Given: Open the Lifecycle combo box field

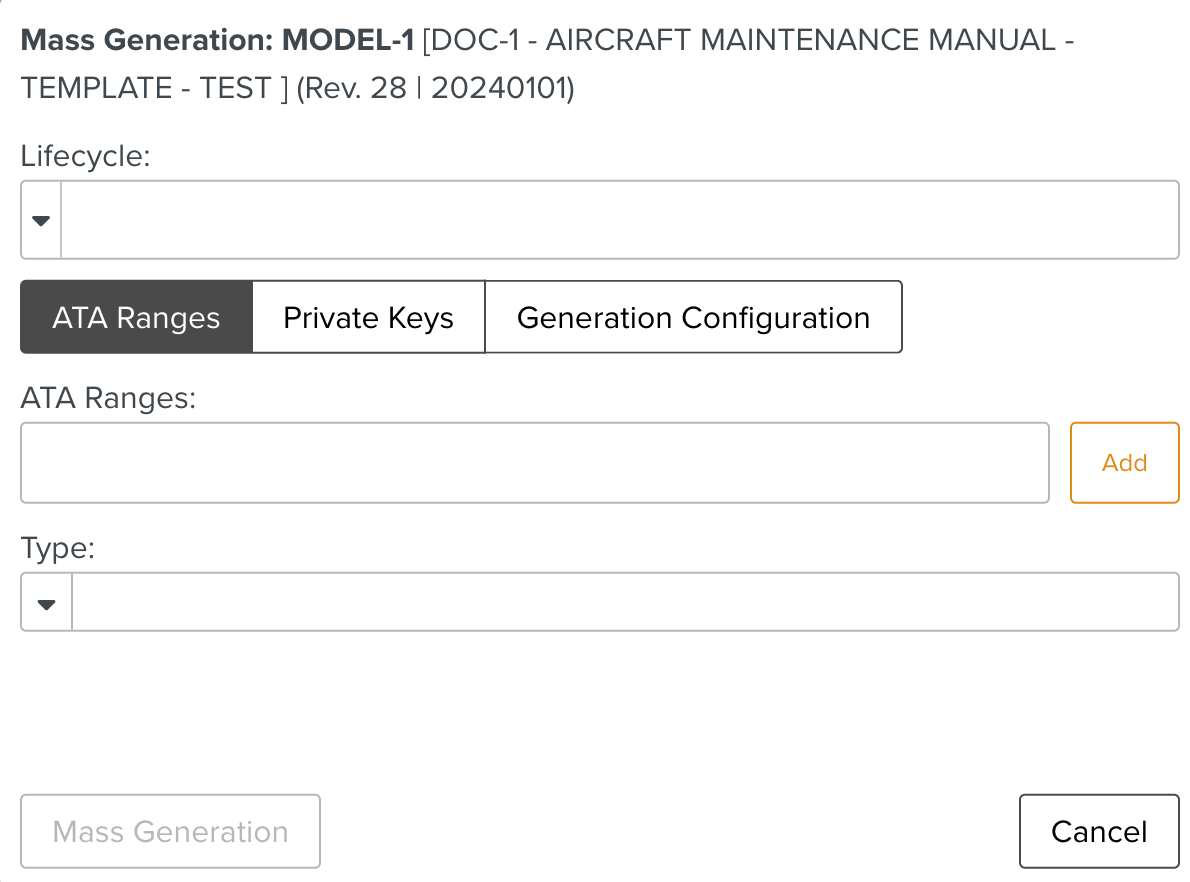Looking at the screenshot, I should coord(620,220).
